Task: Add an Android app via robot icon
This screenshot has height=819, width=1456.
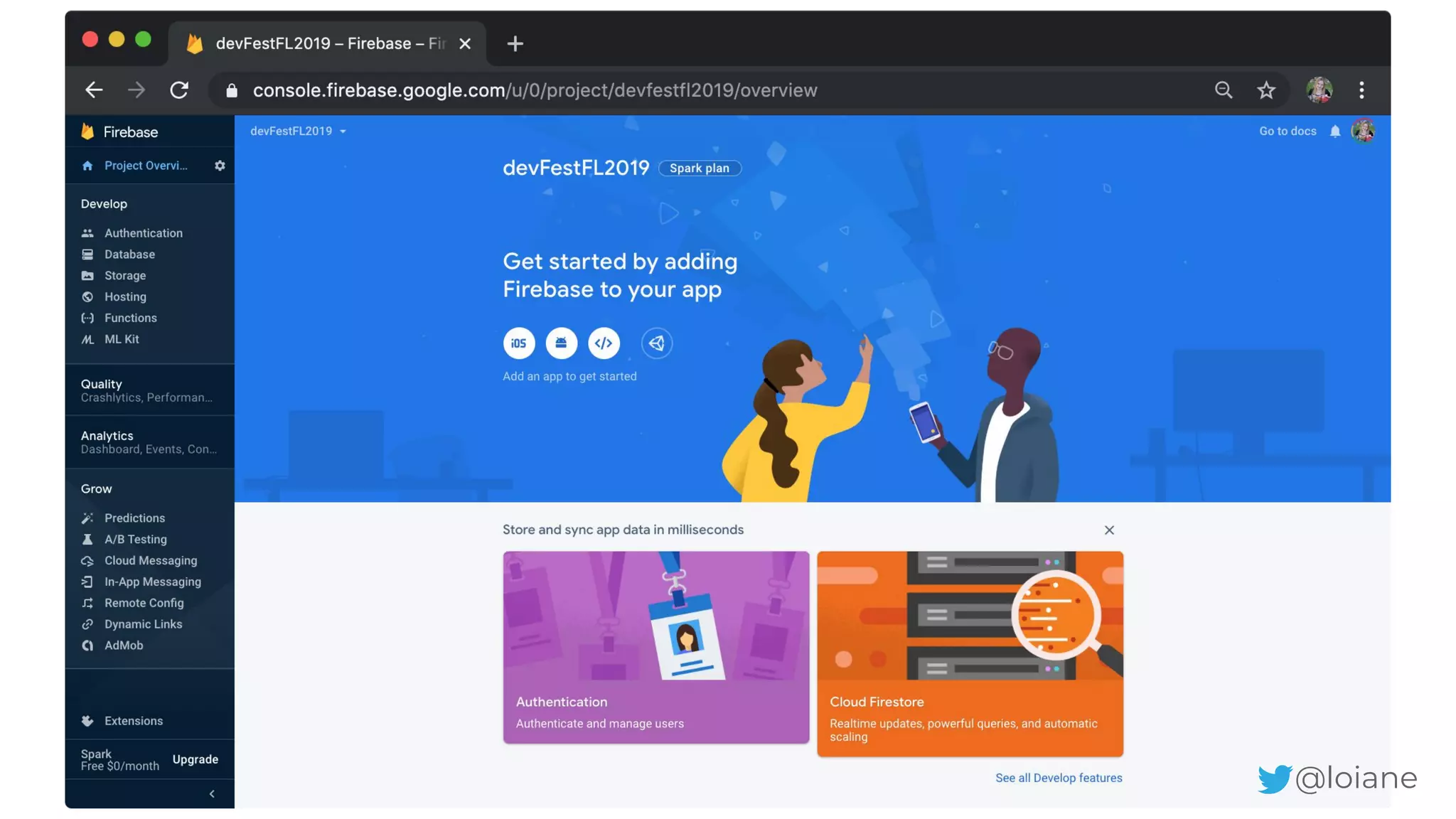Action: pyautogui.click(x=561, y=343)
